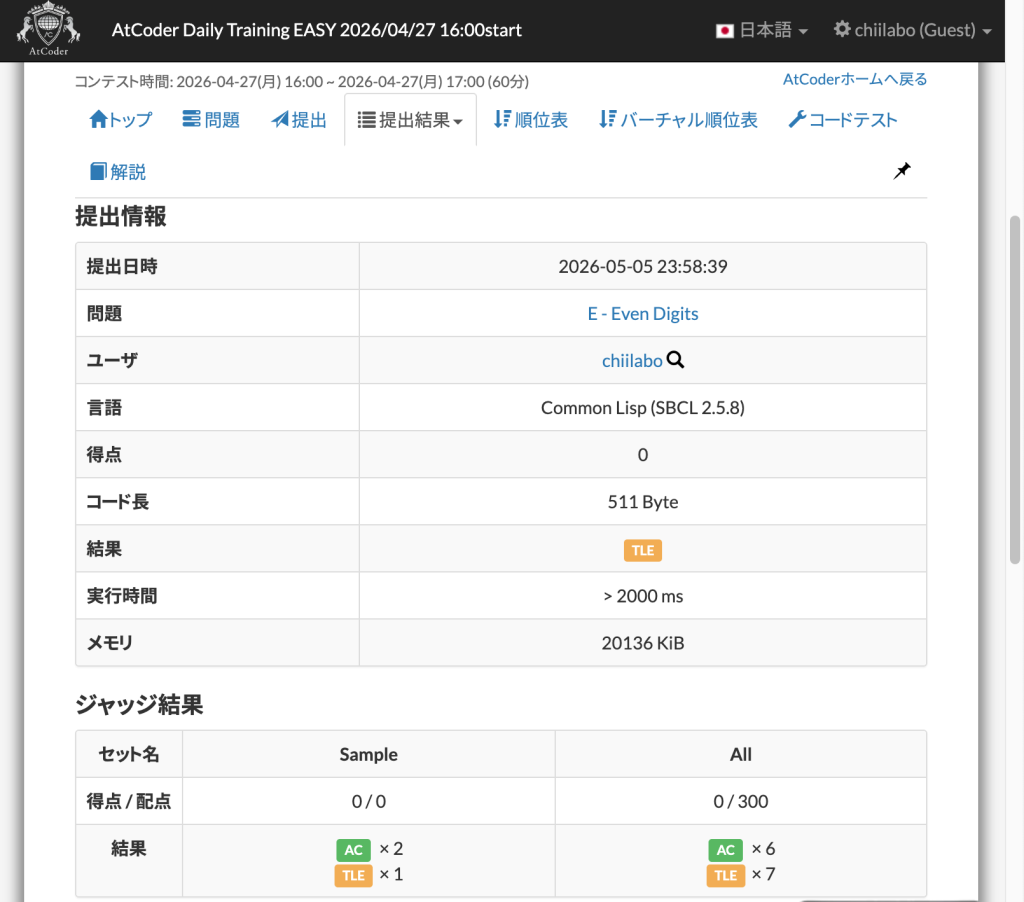Select the execution time > 2000 ms
This screenshot has height=902, width=1024.
tap(643, 596)
